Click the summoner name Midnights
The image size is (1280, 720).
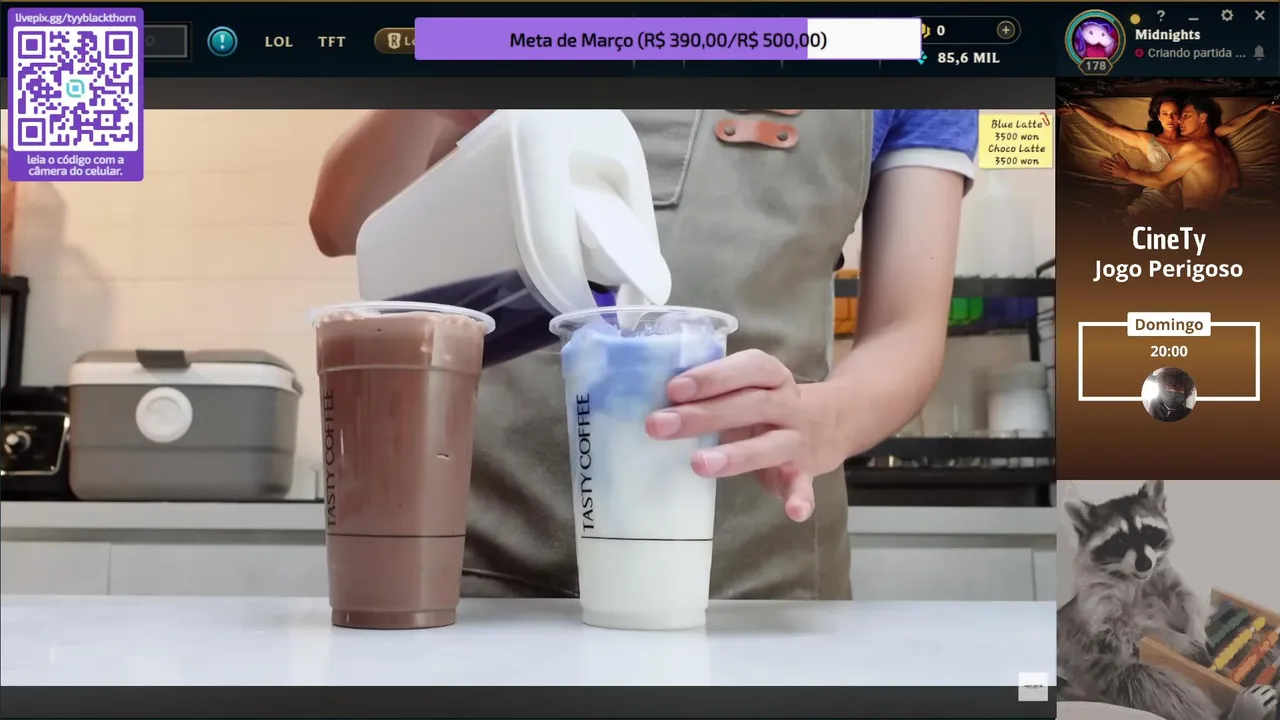pos(1167,35)
